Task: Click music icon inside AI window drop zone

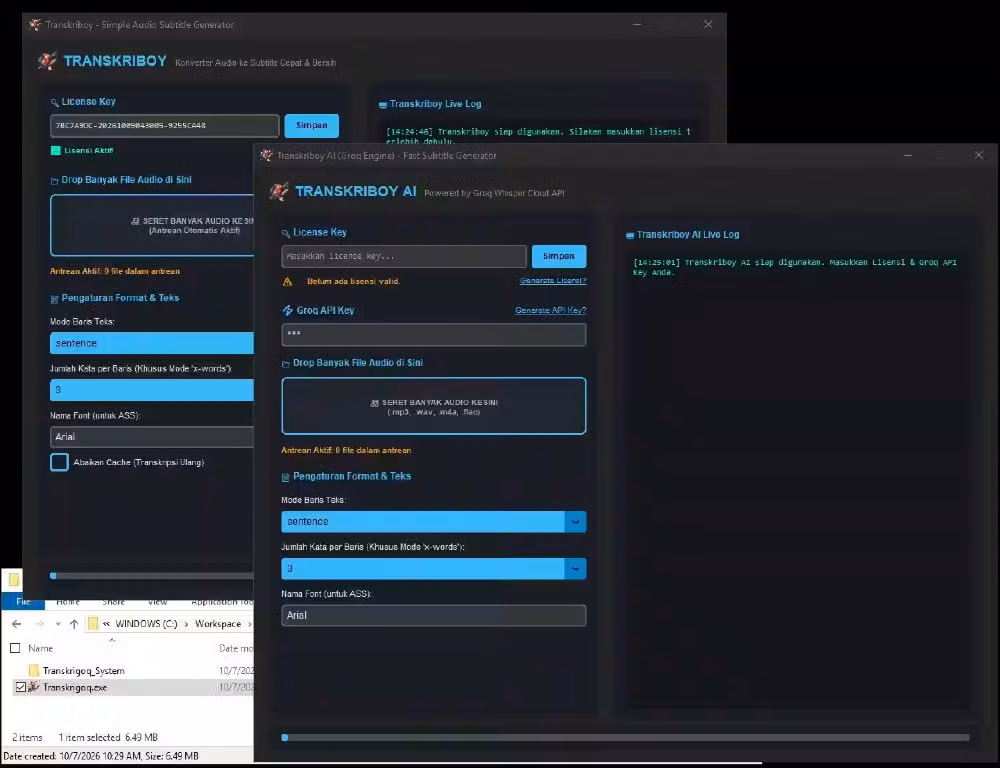Action: [x=374, y=403]
